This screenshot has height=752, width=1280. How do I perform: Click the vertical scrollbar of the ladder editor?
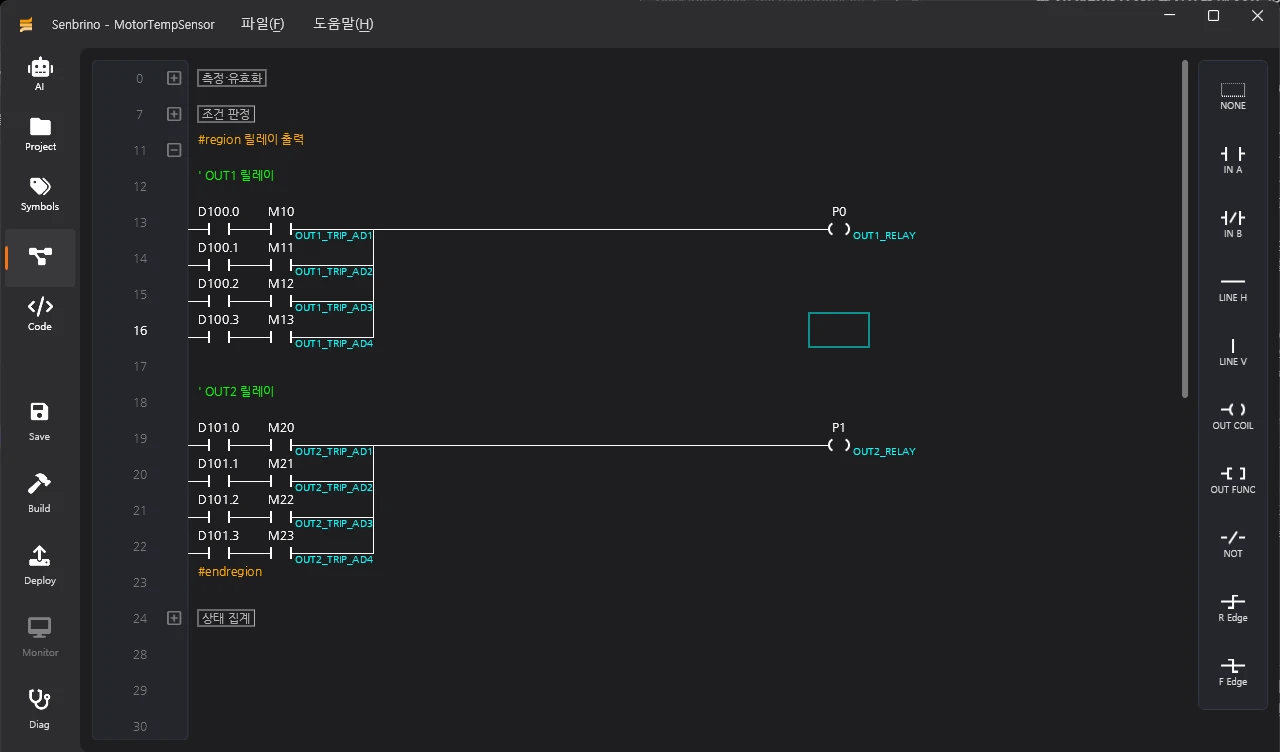point(1185,230)
